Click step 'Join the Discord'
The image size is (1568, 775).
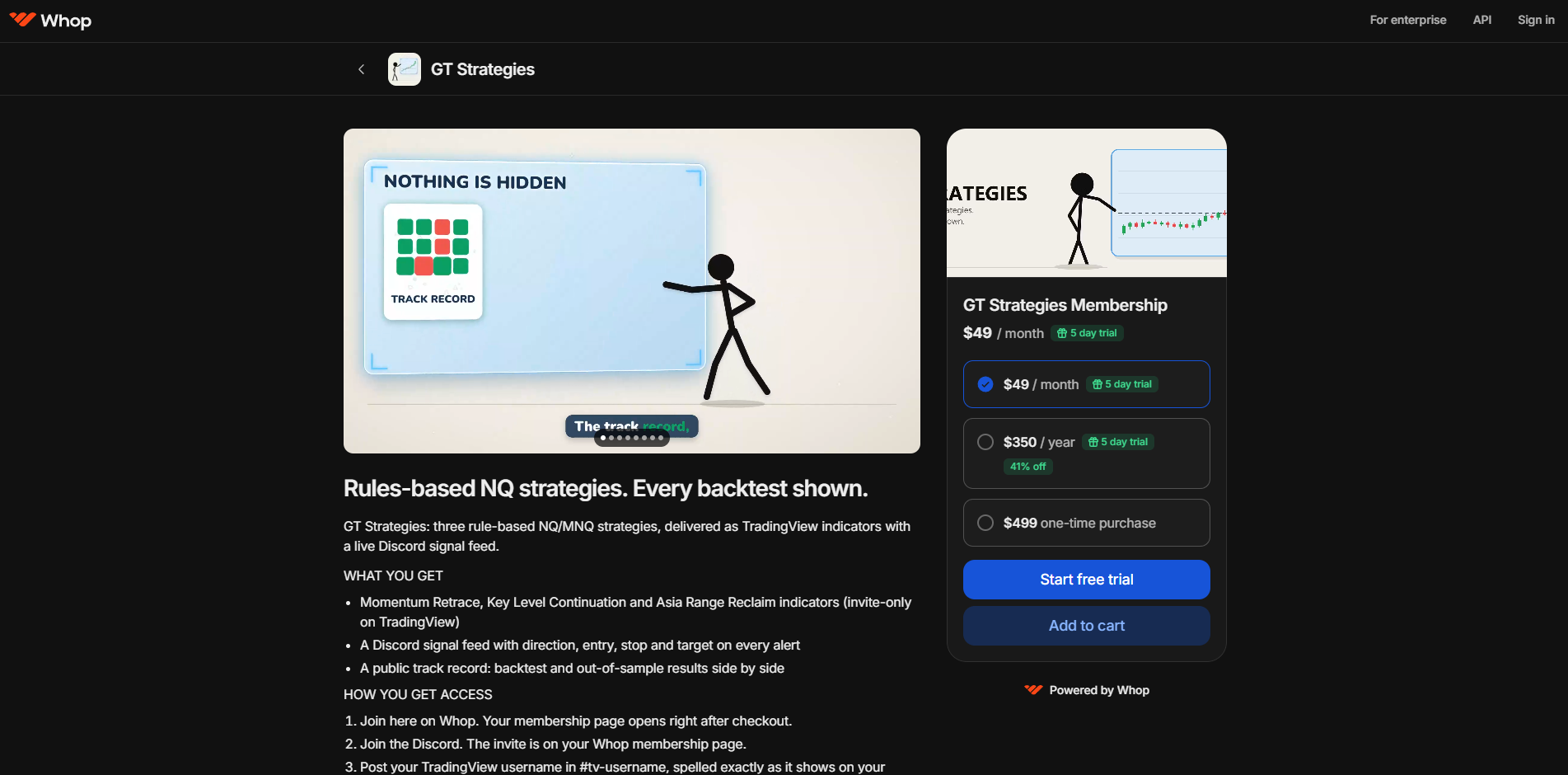tap(553, 744)
